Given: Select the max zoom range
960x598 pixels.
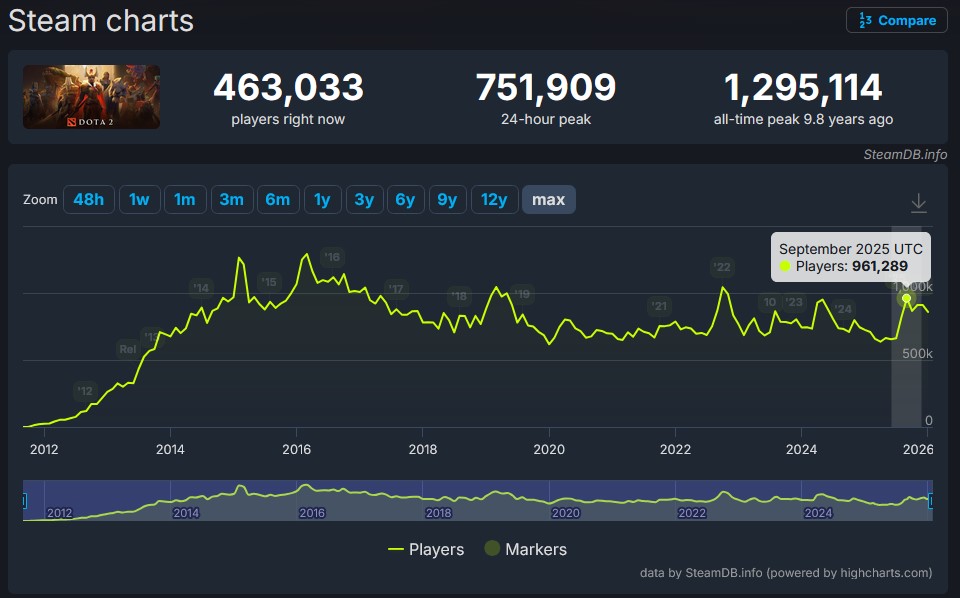Looking at the screenshot, I should click(x=549, y=200).
